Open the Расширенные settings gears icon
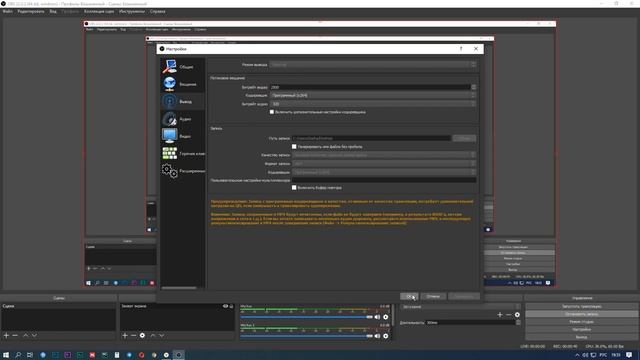 169,171
